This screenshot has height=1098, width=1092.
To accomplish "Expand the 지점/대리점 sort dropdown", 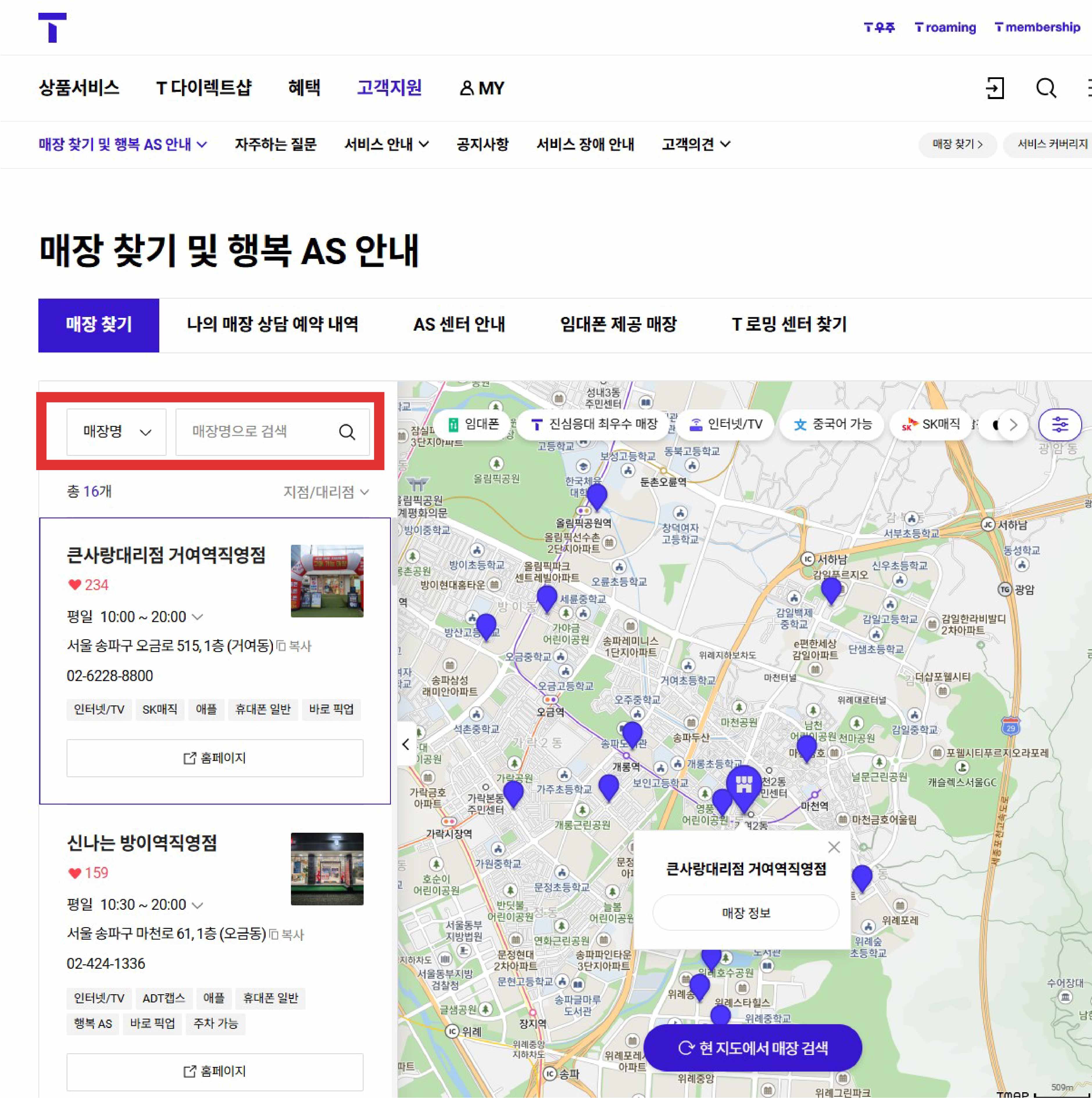I will tap(326, 492).
